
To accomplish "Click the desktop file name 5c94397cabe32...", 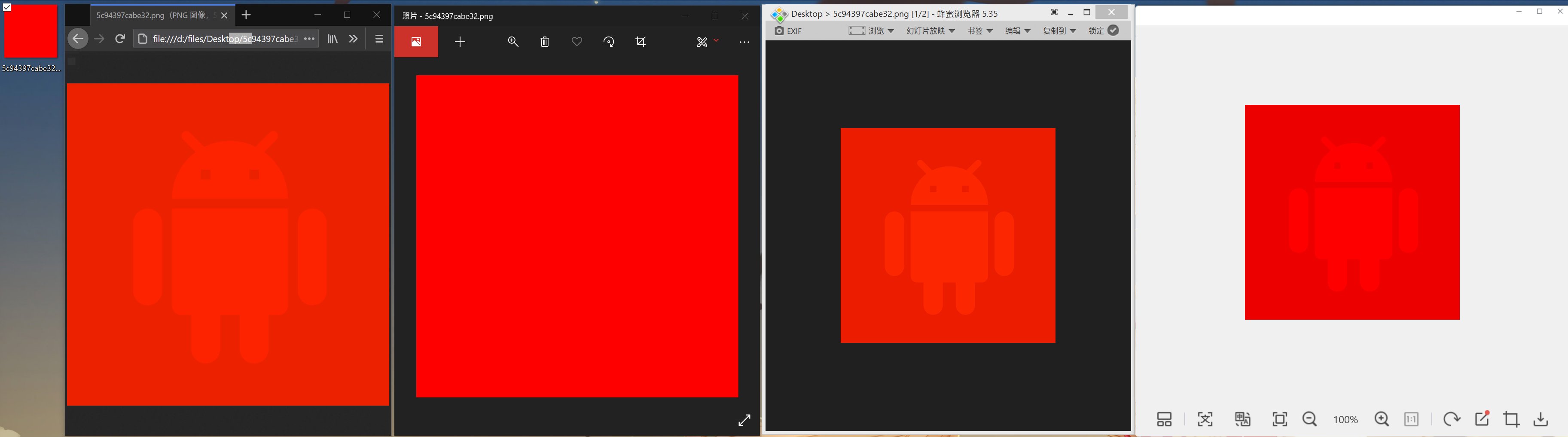I will click(x=31, y=68).
